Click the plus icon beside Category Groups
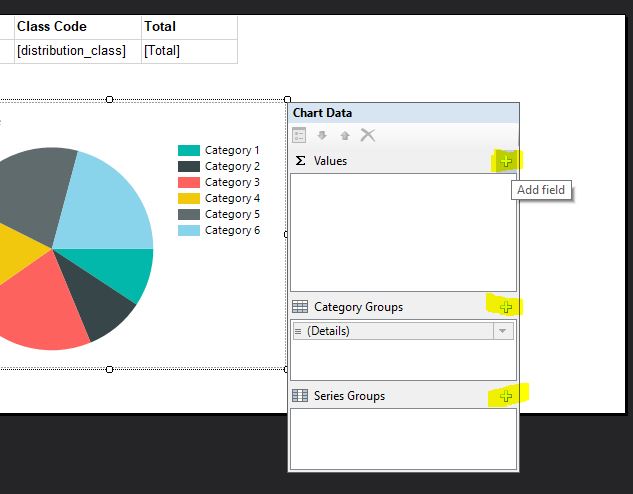Image resolution: width=633 pixels, height=494 pixels. point(506,307)
